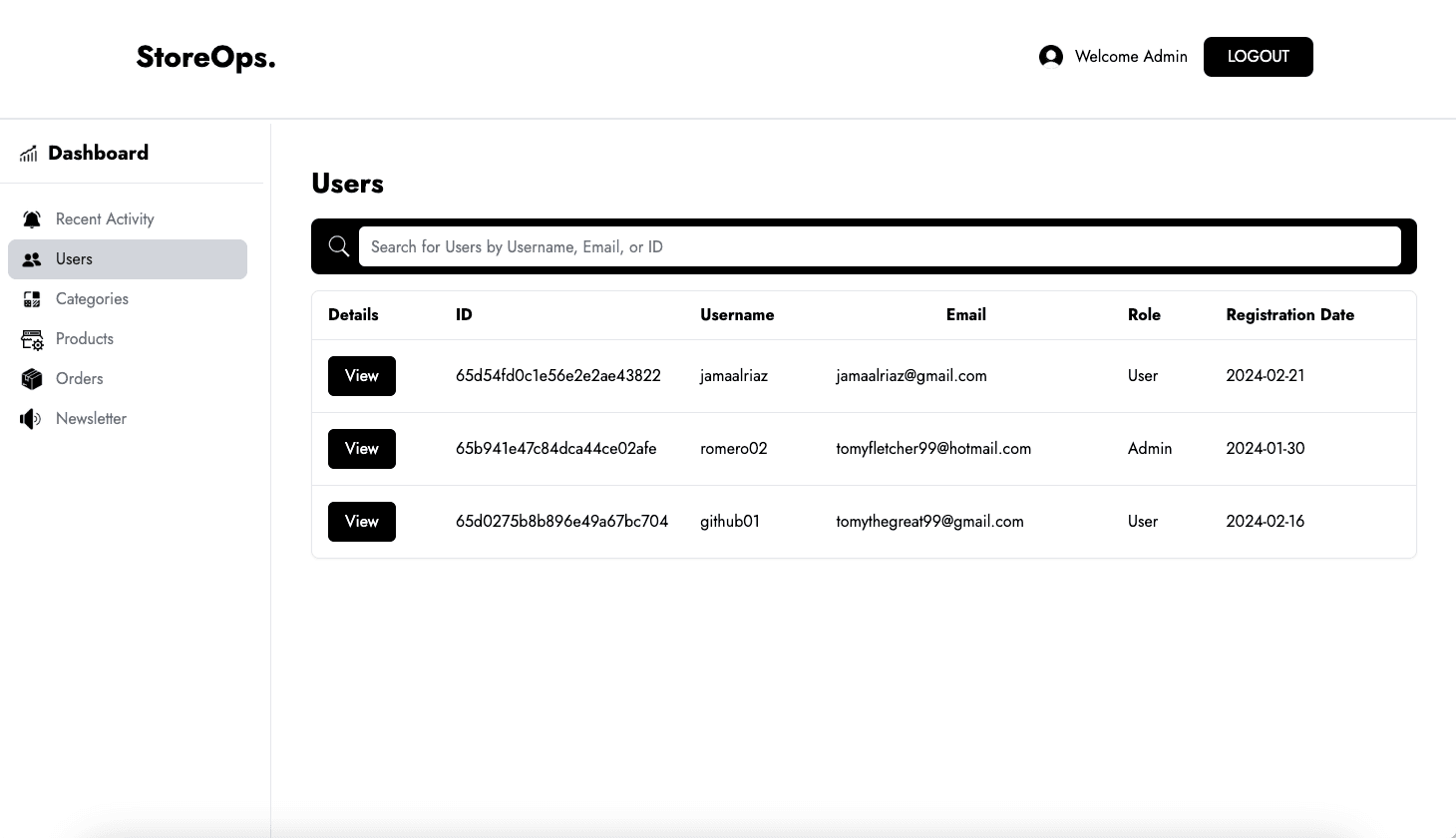
Task: Open the Products section
Action: 85,339
